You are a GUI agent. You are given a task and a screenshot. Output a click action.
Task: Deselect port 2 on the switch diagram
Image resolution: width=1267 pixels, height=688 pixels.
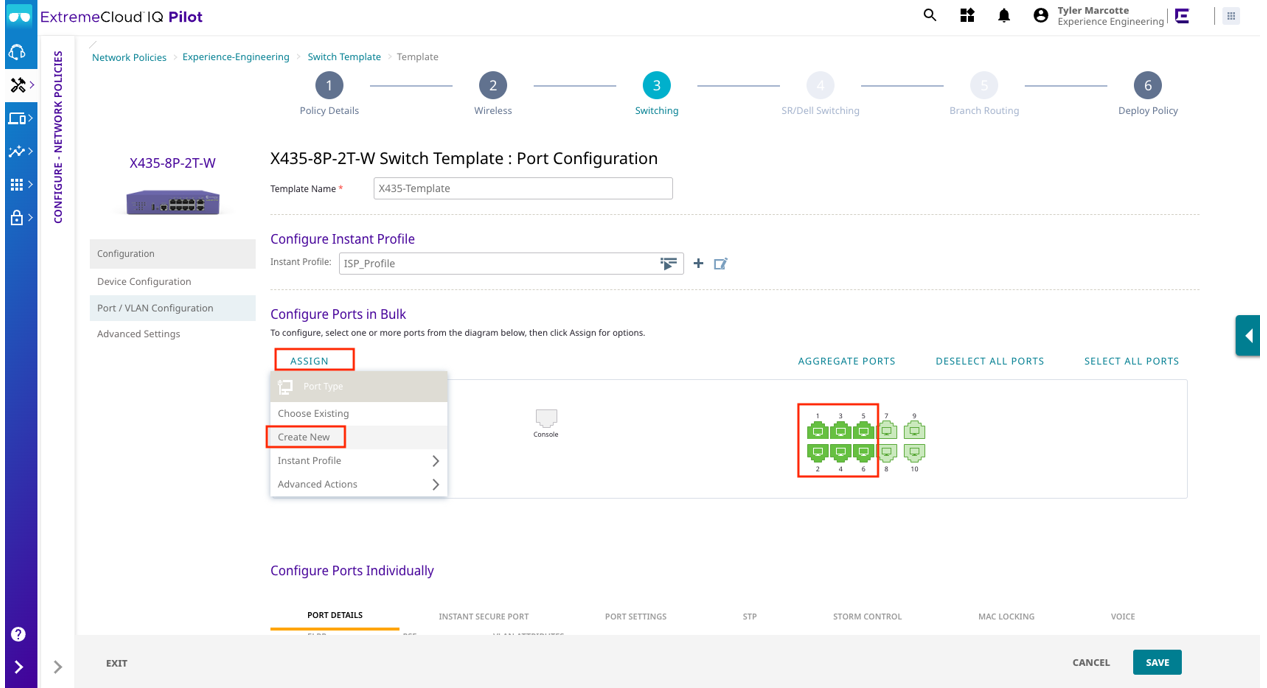(818, 452)
